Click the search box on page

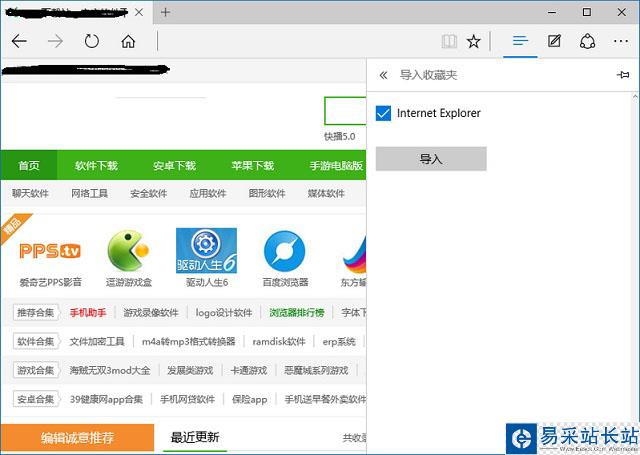pos(345,111)
